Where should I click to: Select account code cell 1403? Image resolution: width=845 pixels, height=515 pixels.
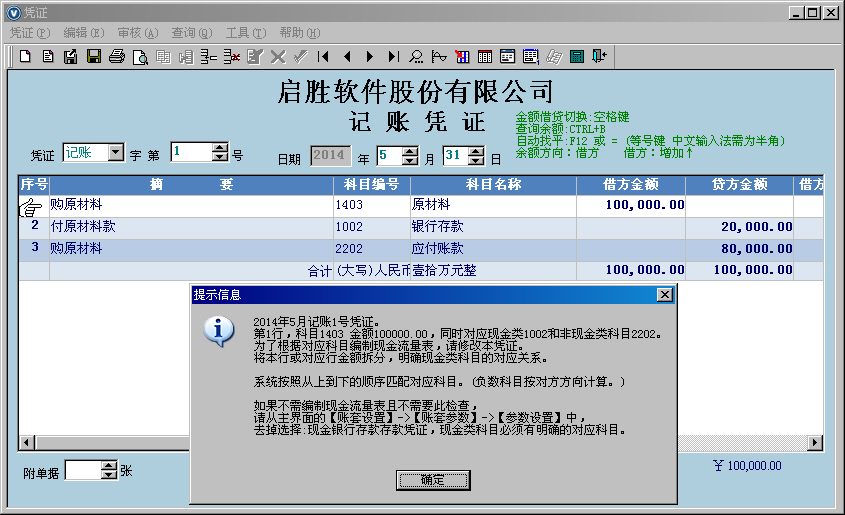[372, 206]
